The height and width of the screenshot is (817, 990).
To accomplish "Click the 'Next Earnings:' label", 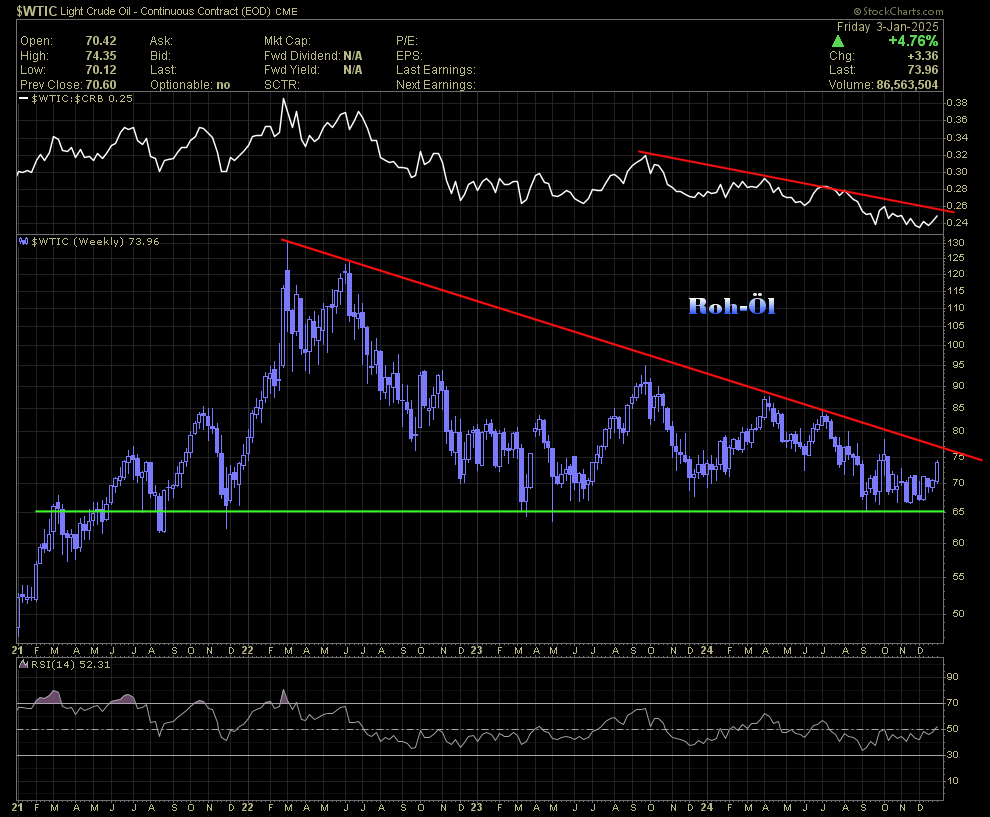I will (x=436, y=85).
